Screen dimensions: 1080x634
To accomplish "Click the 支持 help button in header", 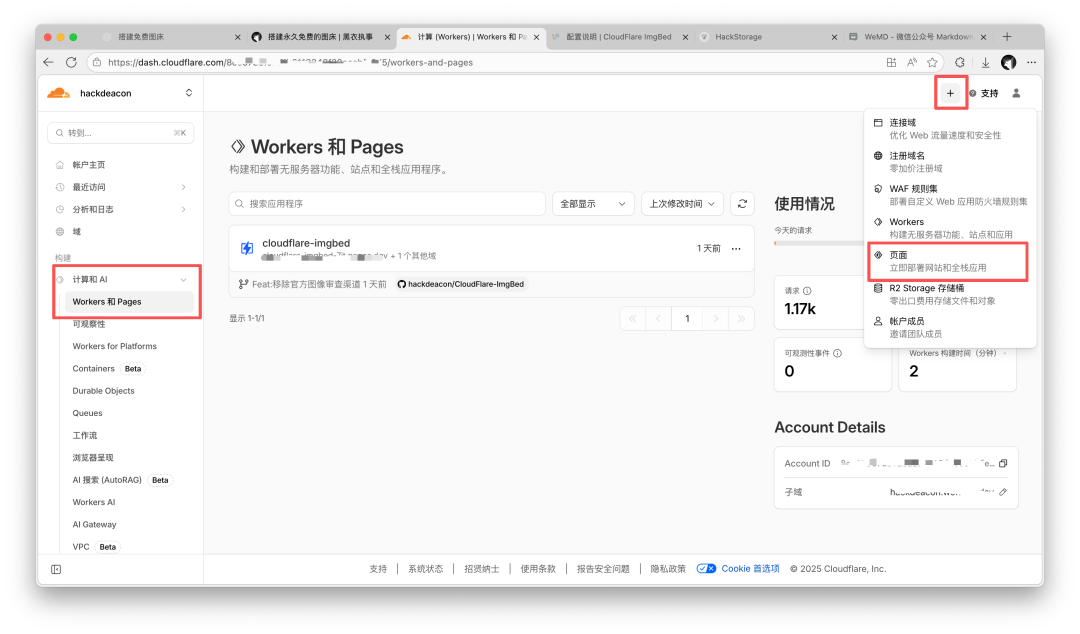I will point(984,93).
